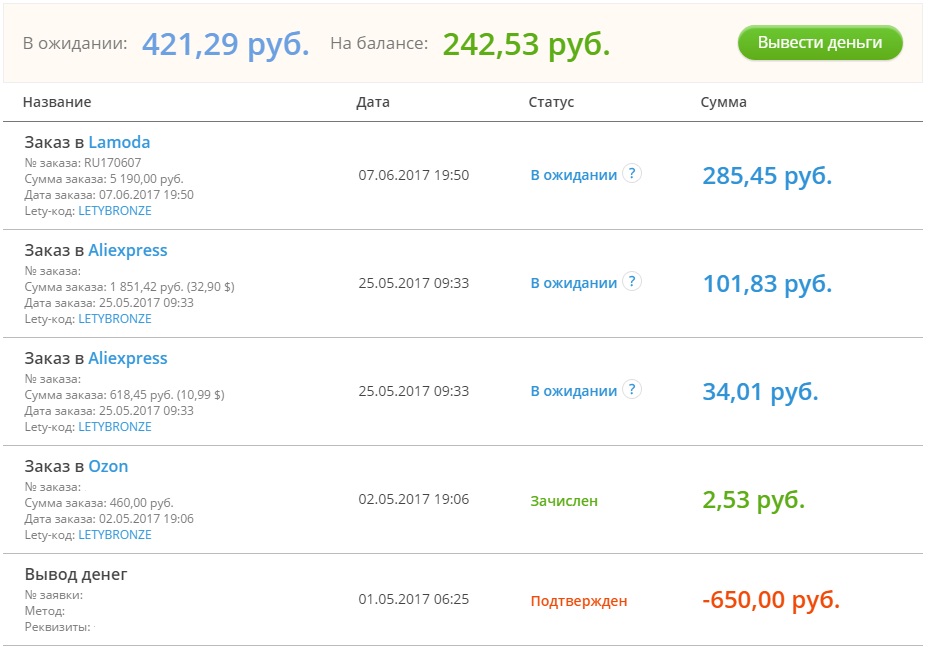Click the В ожидании status for 101,83 руб.

tap(573, 283)
